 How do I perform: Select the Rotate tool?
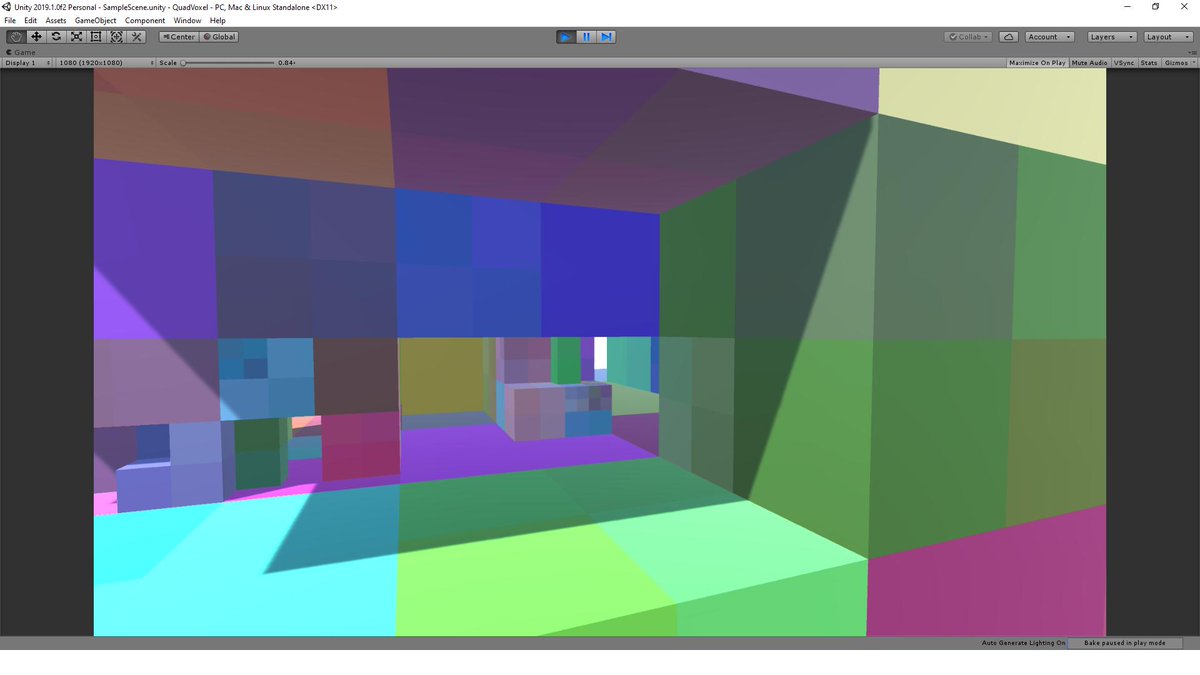[57, 37]
